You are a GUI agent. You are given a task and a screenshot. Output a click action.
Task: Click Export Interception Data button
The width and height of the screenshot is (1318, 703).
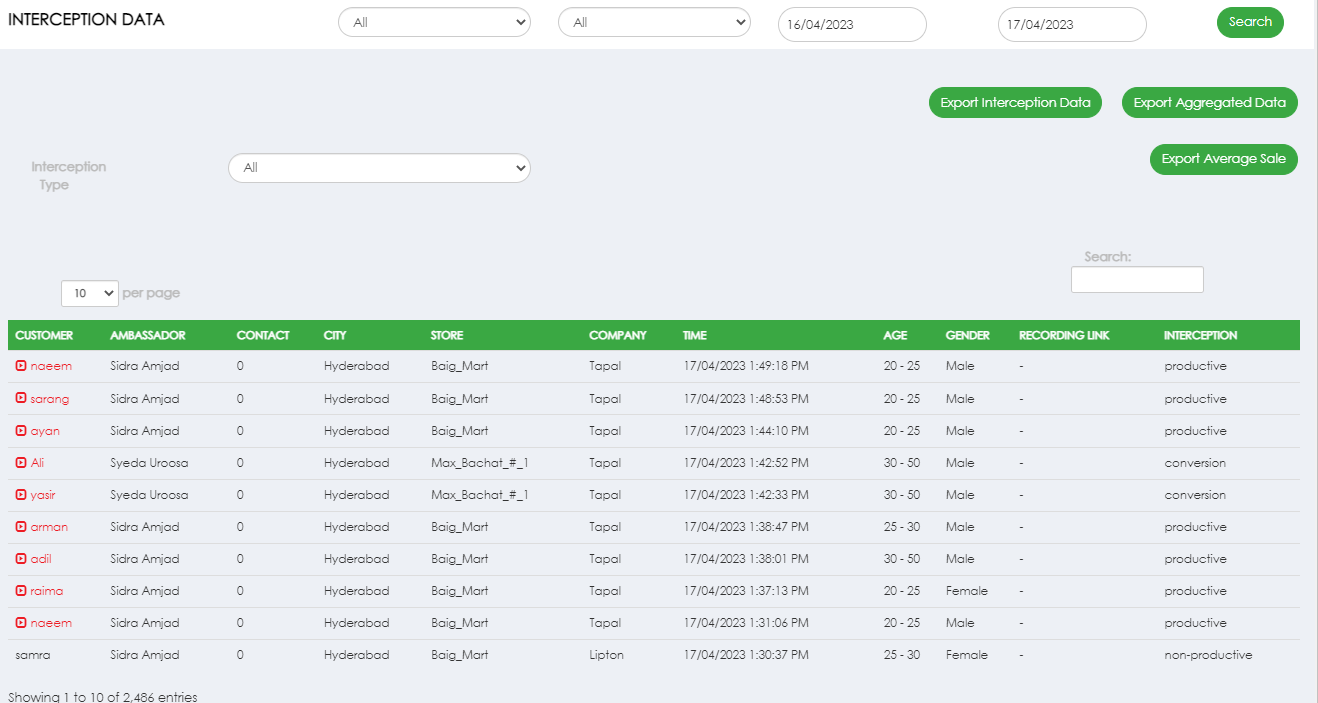click(x=1015, y=103)
